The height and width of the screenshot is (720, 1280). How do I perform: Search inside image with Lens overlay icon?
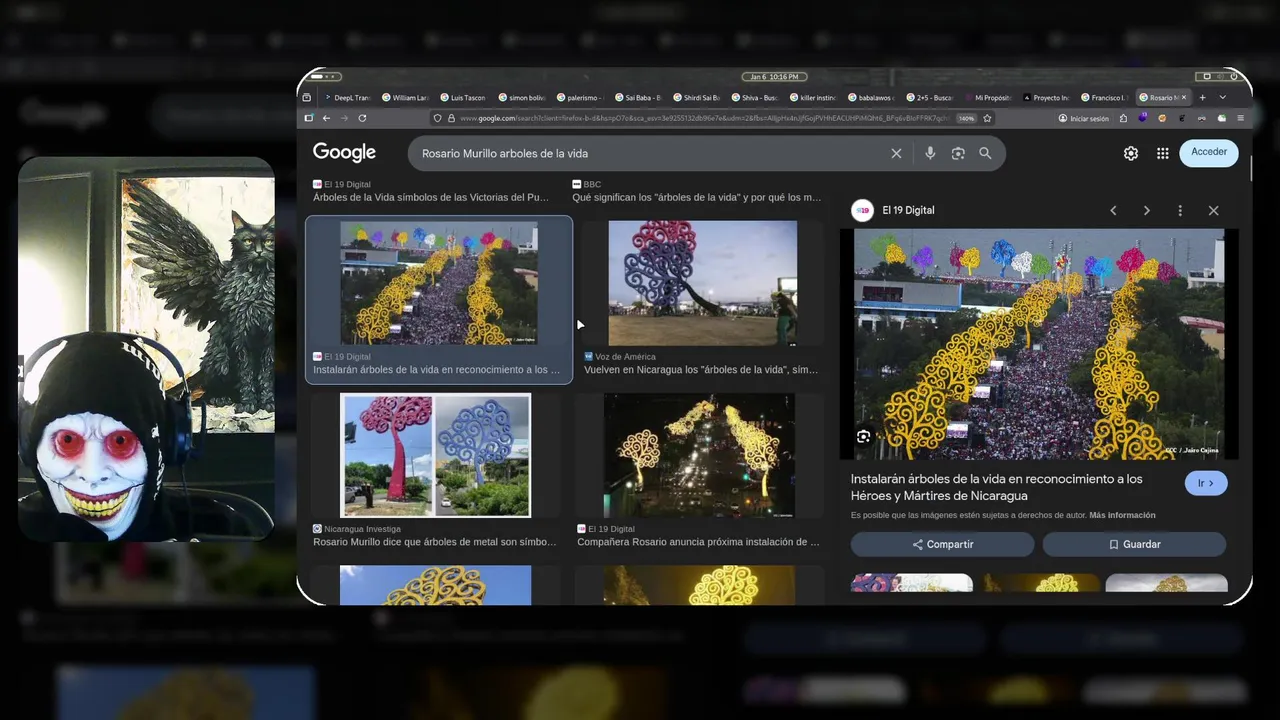tap(864, 437)
